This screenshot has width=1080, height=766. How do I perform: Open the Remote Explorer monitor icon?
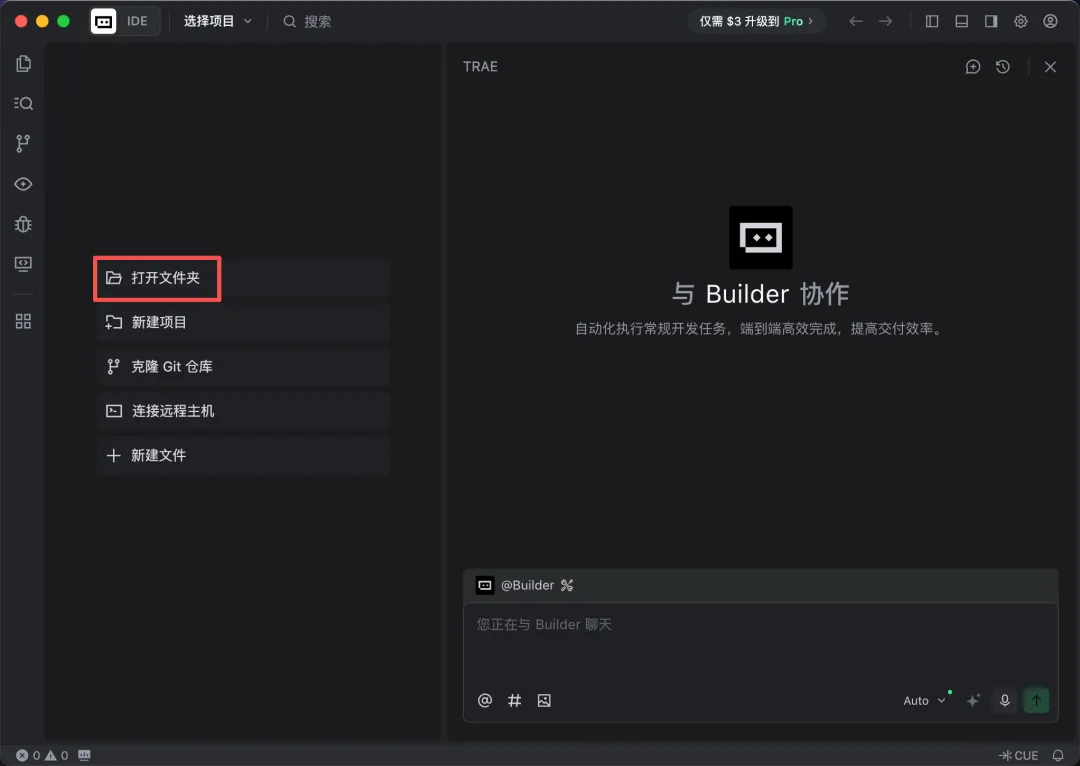click(x=23, y=265)
